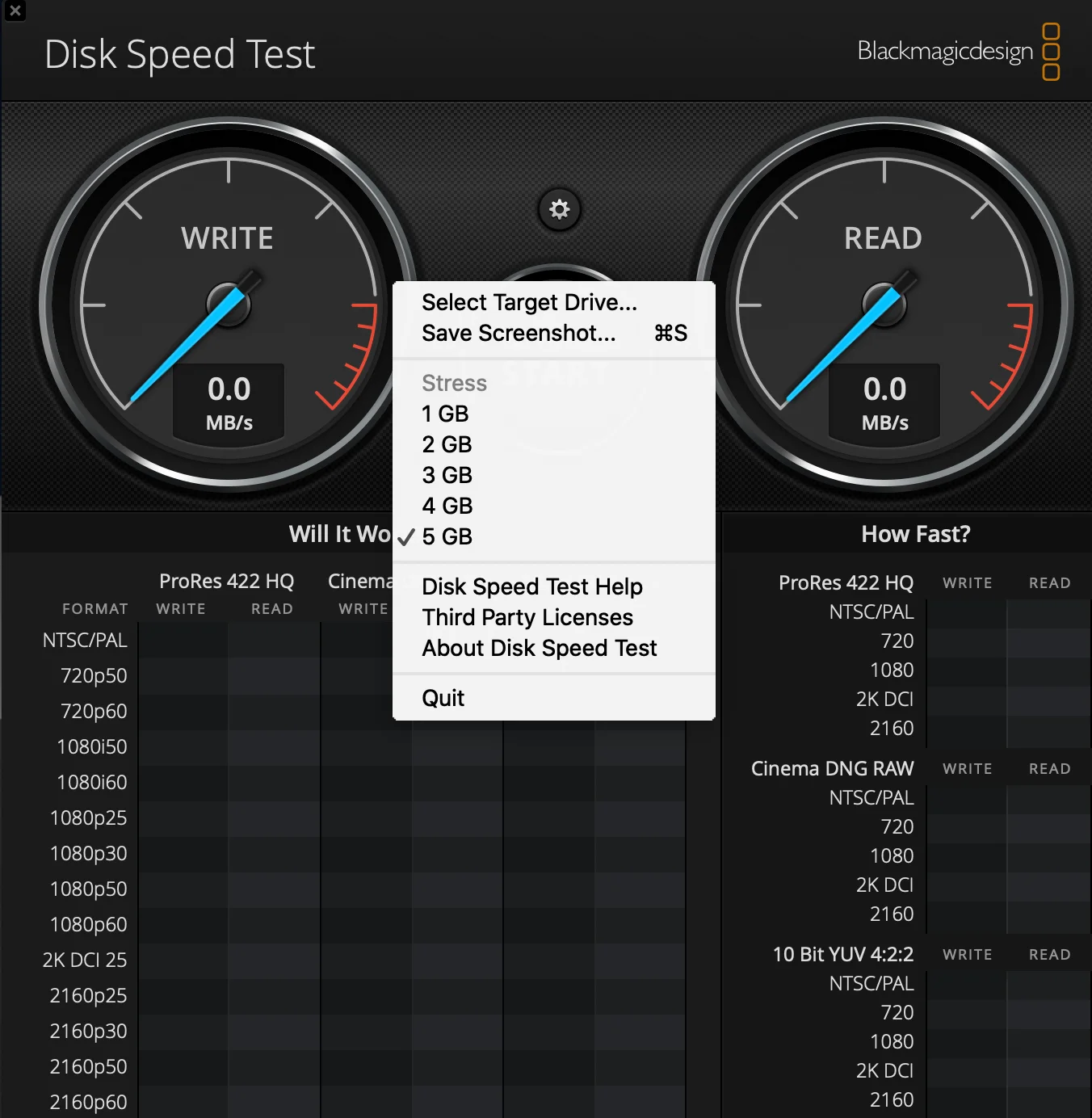Select 4 GB stress size

pyautogui.click(x=447, y=506)
